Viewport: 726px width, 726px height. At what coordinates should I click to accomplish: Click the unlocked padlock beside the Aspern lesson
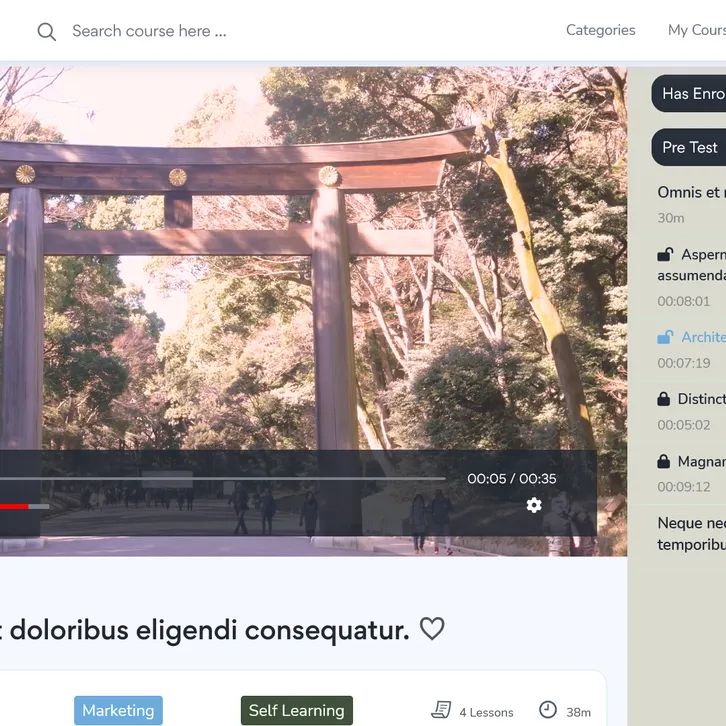tap(665, 255)
